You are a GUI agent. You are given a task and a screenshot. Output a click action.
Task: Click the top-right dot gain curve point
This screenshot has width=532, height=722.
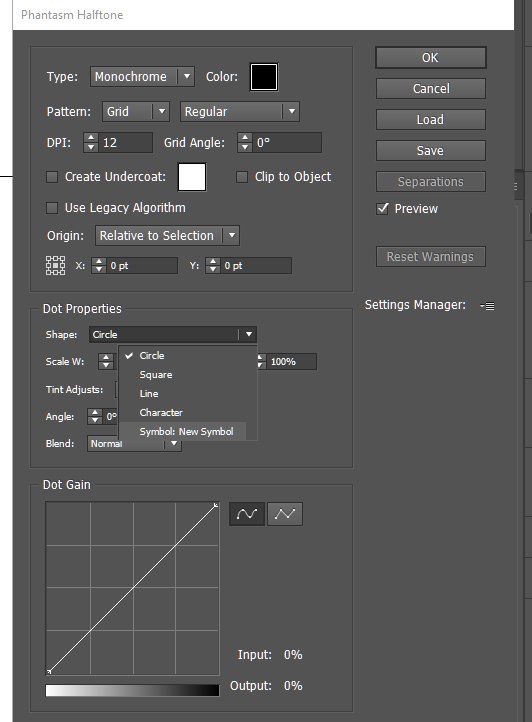[x=216, y=506]
